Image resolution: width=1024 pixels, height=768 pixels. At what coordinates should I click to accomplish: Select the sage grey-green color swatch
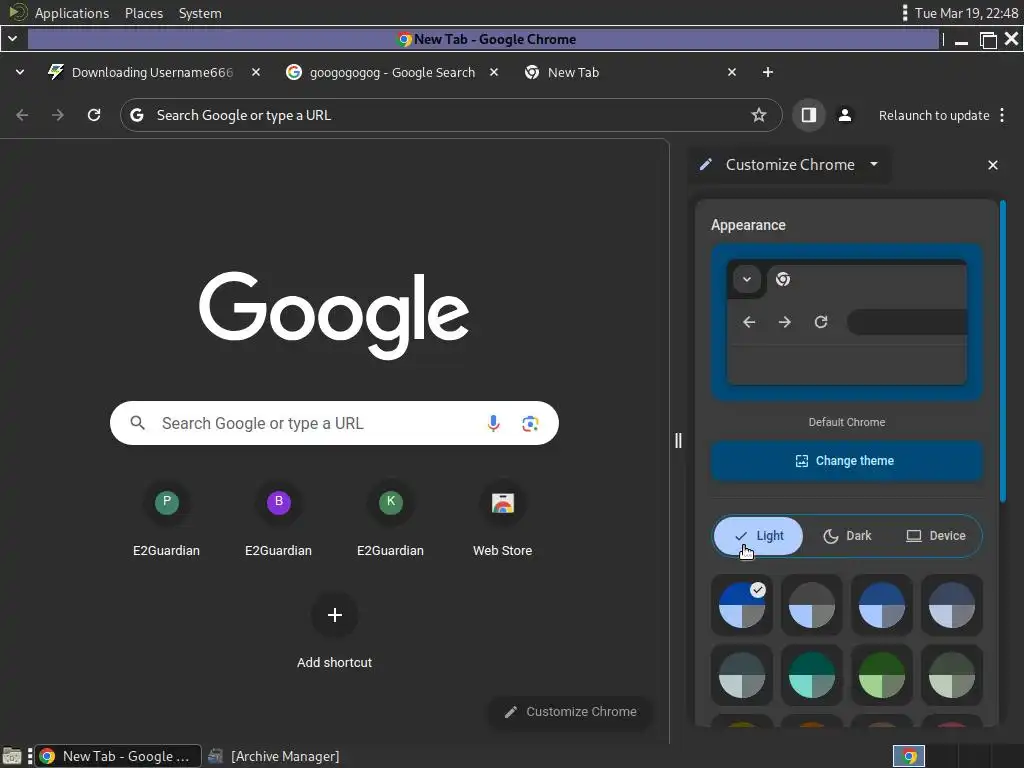(x=952, y=676)
